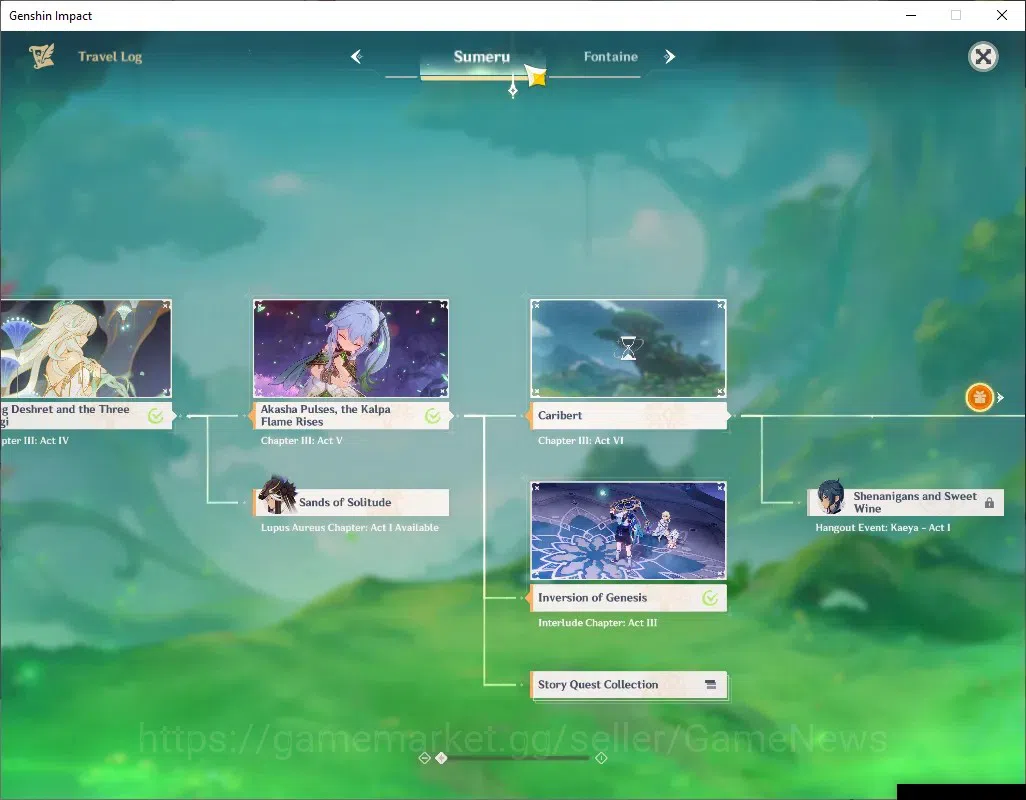Click arrow next to gift reward icon
The width and height of the screenshot is (1026, 800).
pos(1000,397)
